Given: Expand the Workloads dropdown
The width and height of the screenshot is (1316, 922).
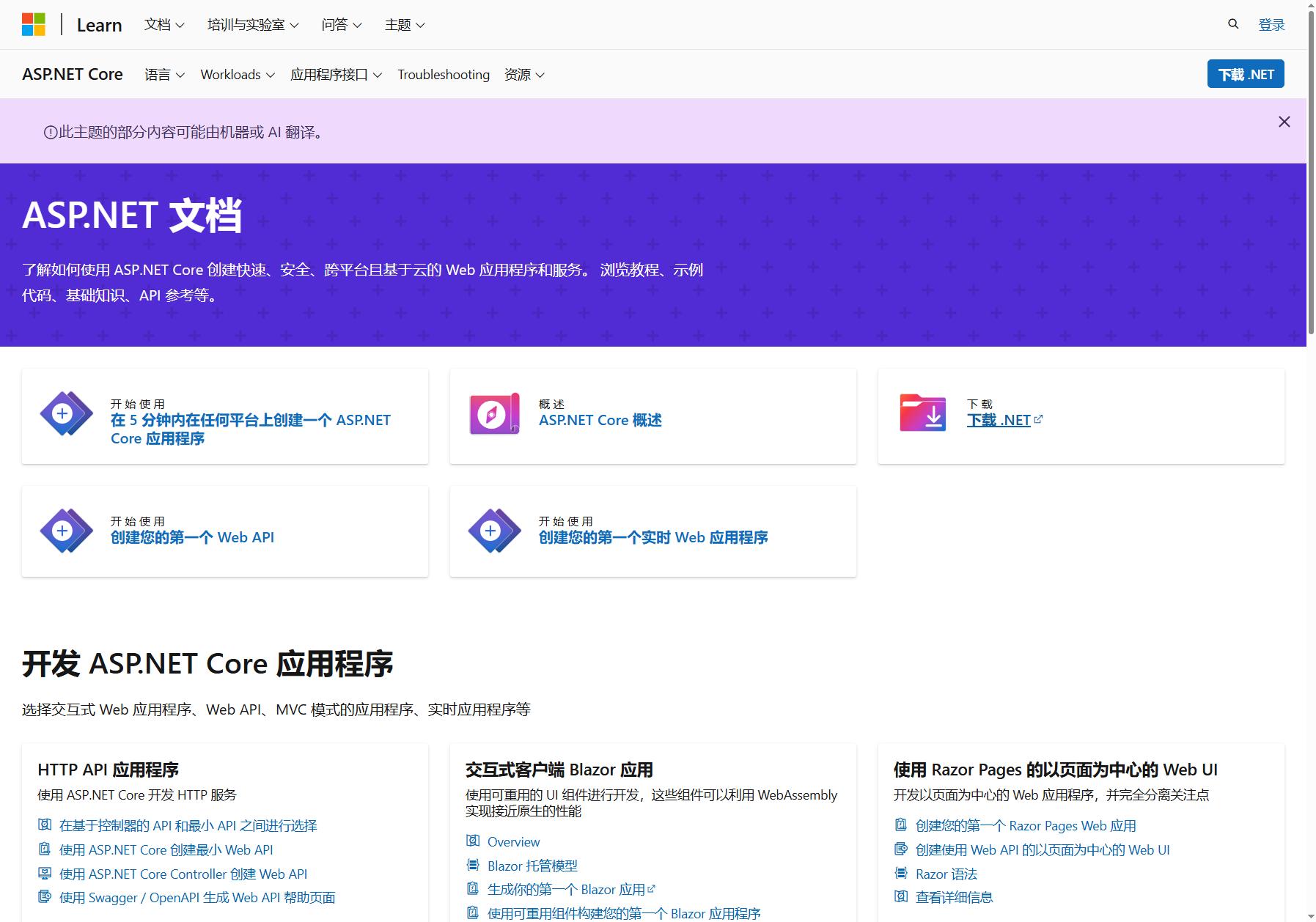Looking at the screenshot, I should pyautogui.click(x=238, y=75).
